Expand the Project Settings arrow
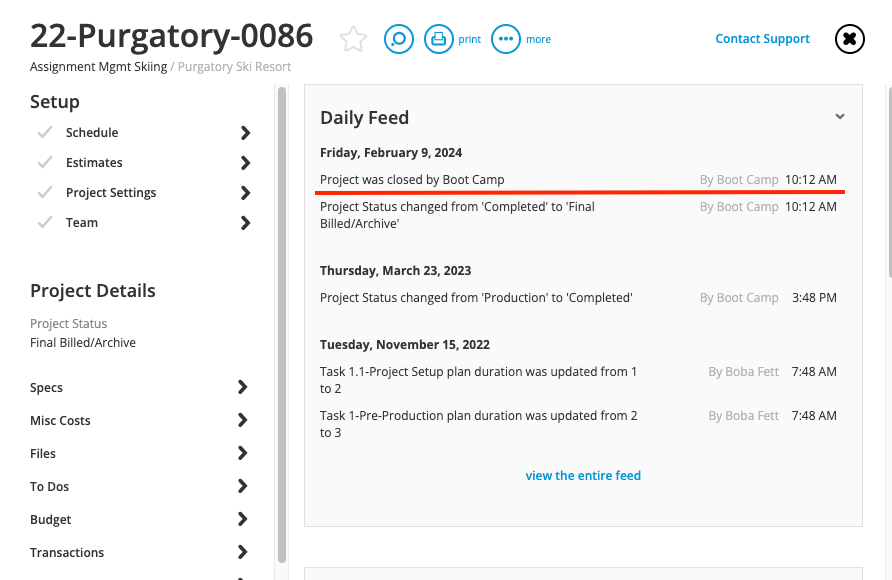This screenshot has height=580, width=892. pos(245,193)
